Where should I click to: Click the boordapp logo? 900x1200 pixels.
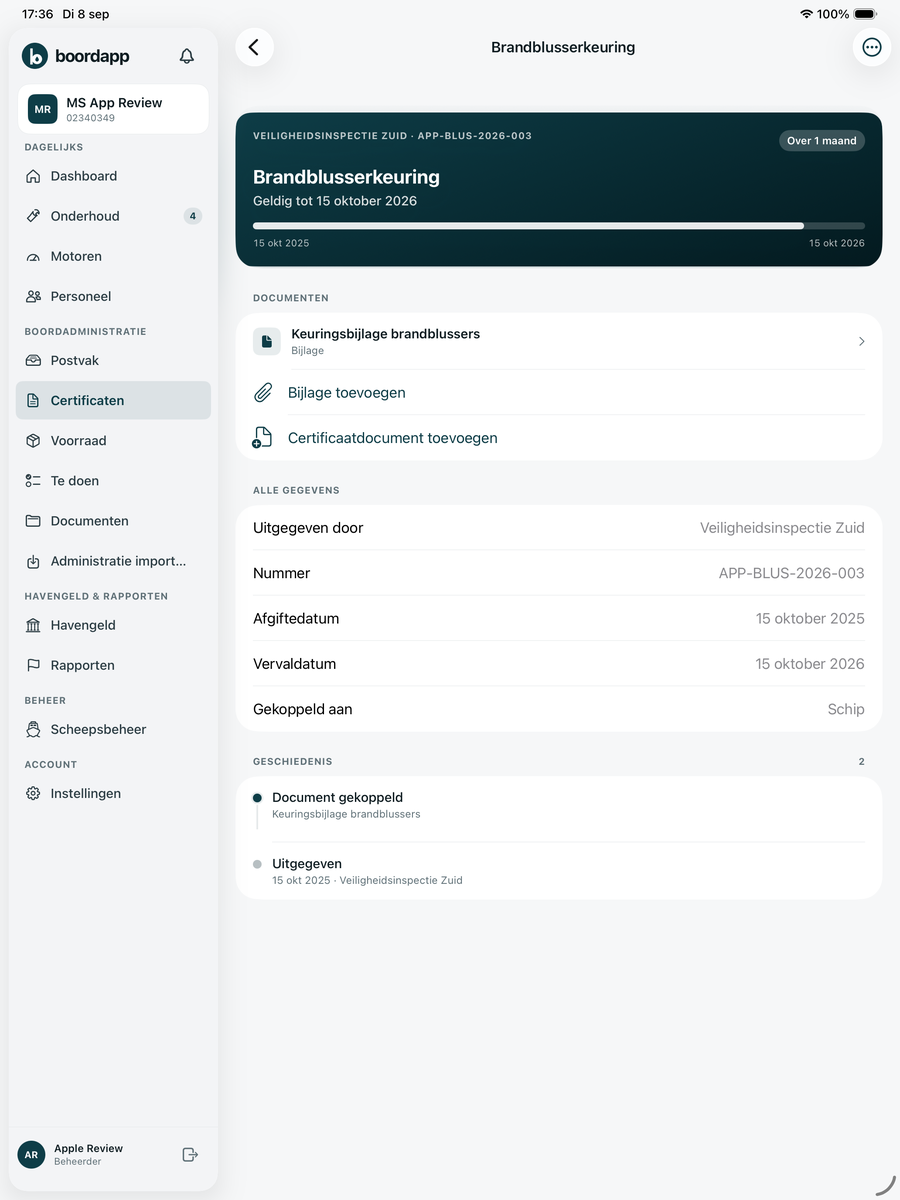coord(76,56)
